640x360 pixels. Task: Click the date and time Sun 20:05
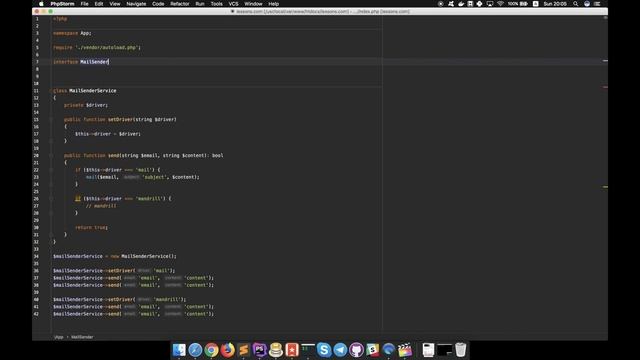point(555,4)
